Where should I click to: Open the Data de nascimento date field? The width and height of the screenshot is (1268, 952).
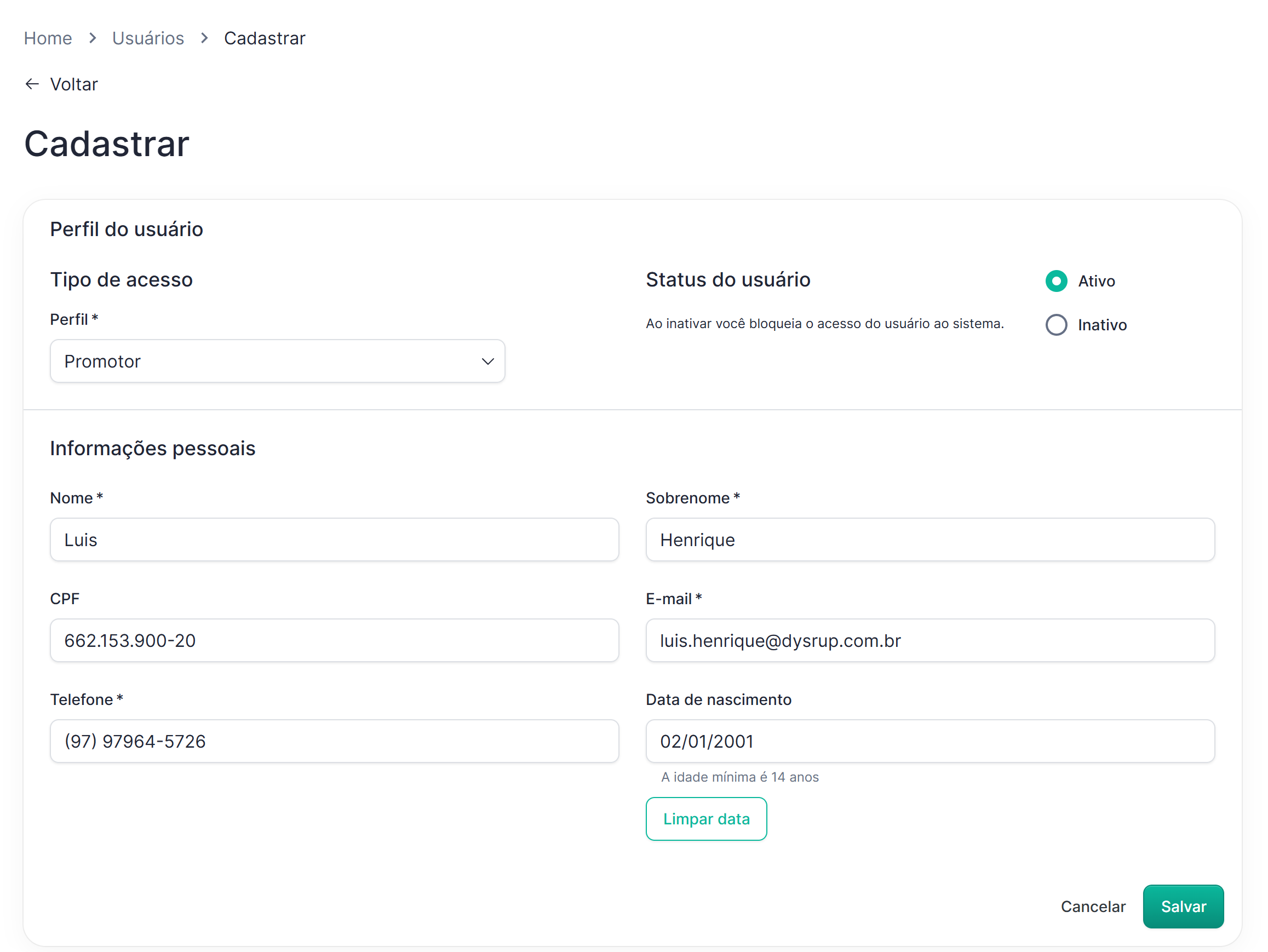point(930,741)
